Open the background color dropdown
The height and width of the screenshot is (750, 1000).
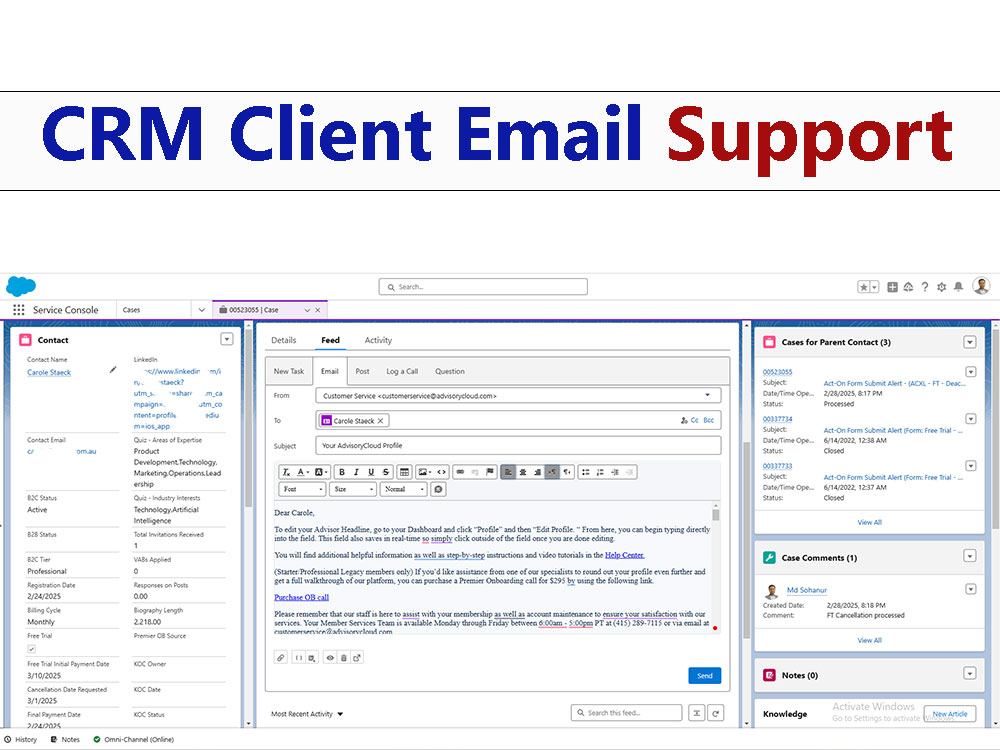pyautogui.click(x=321, y=472)
